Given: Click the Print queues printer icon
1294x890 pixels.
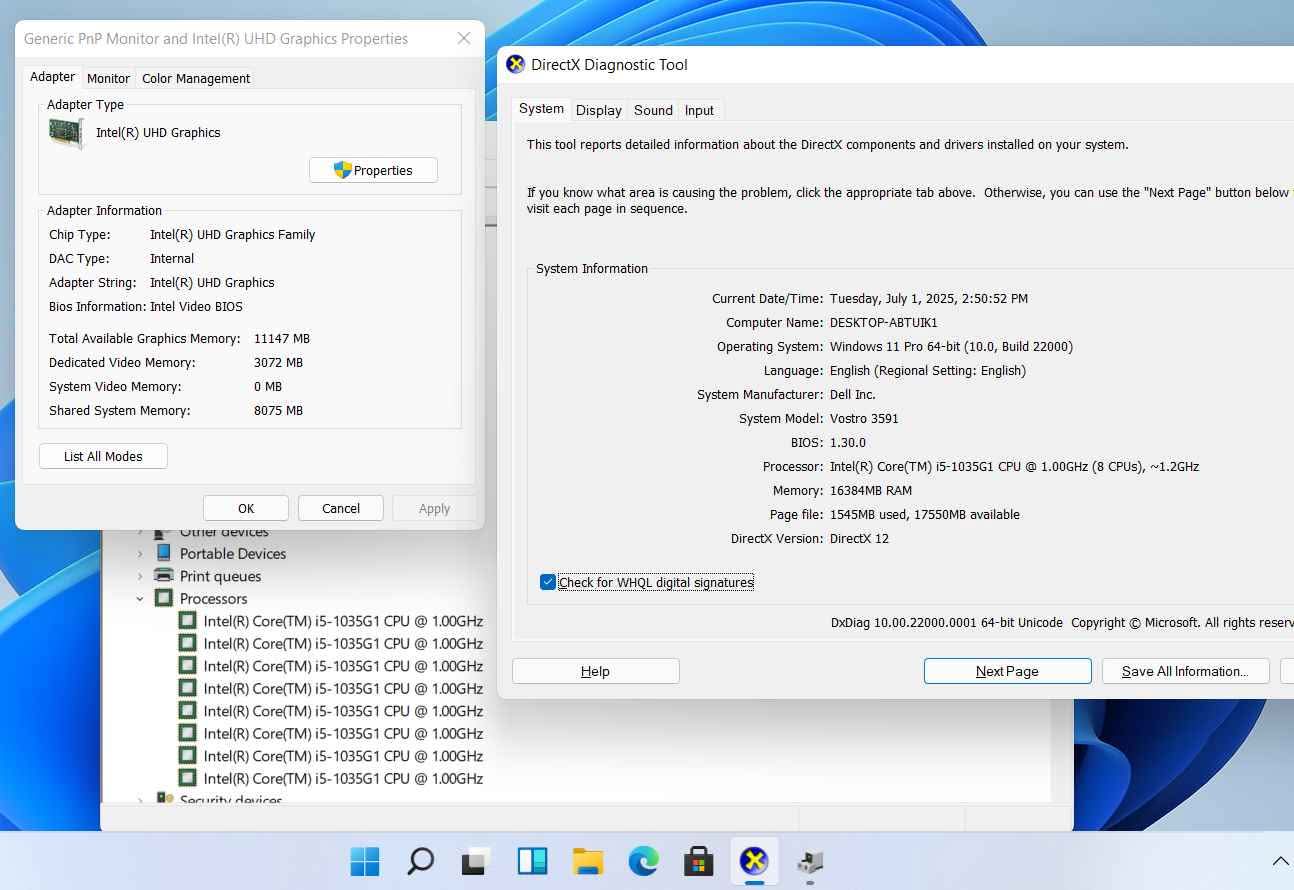Looking at the screenshot, I should [x=164, y=576].
